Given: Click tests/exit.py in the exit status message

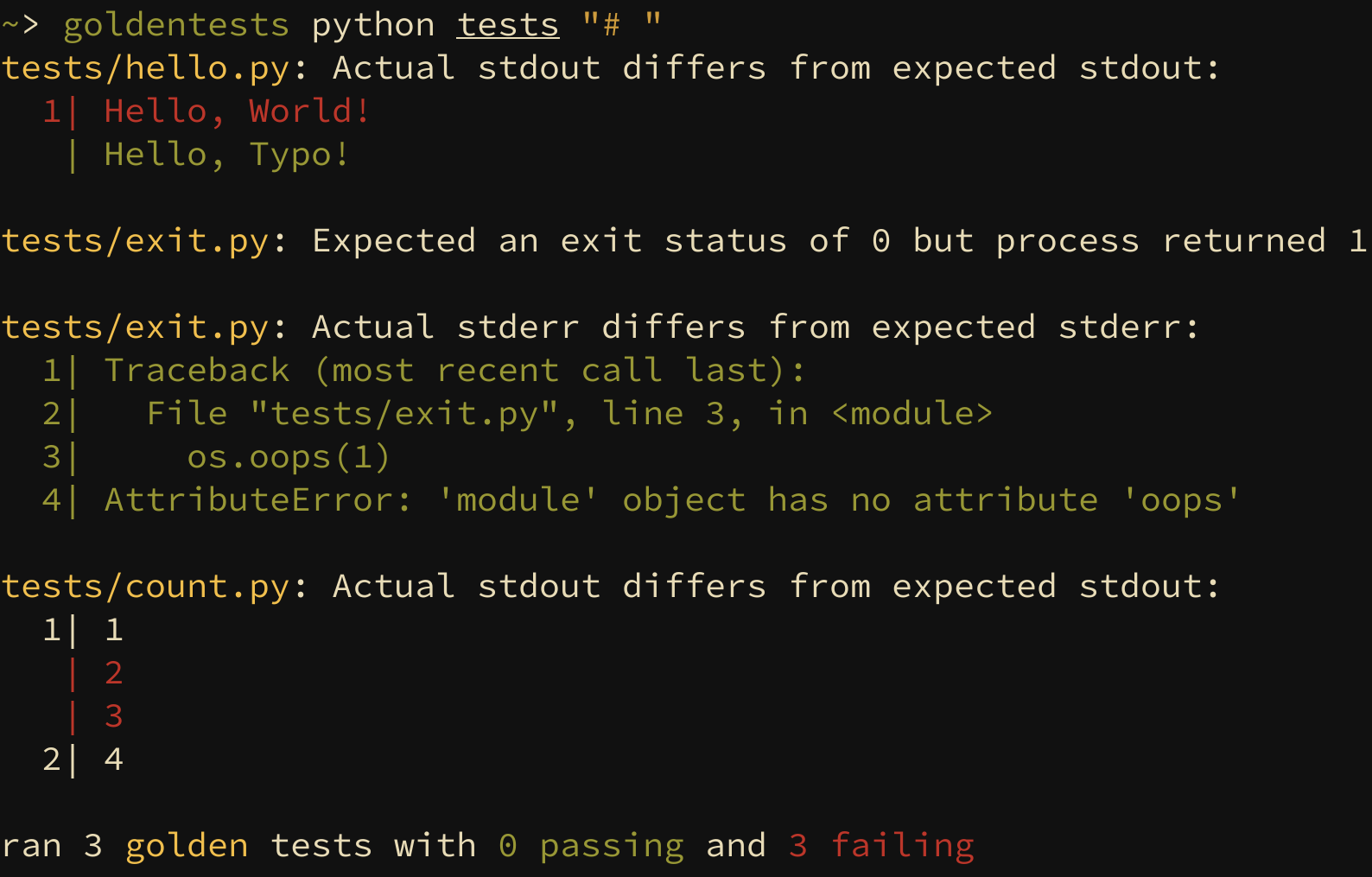Looking at the screenshot, I should point(135,241).
